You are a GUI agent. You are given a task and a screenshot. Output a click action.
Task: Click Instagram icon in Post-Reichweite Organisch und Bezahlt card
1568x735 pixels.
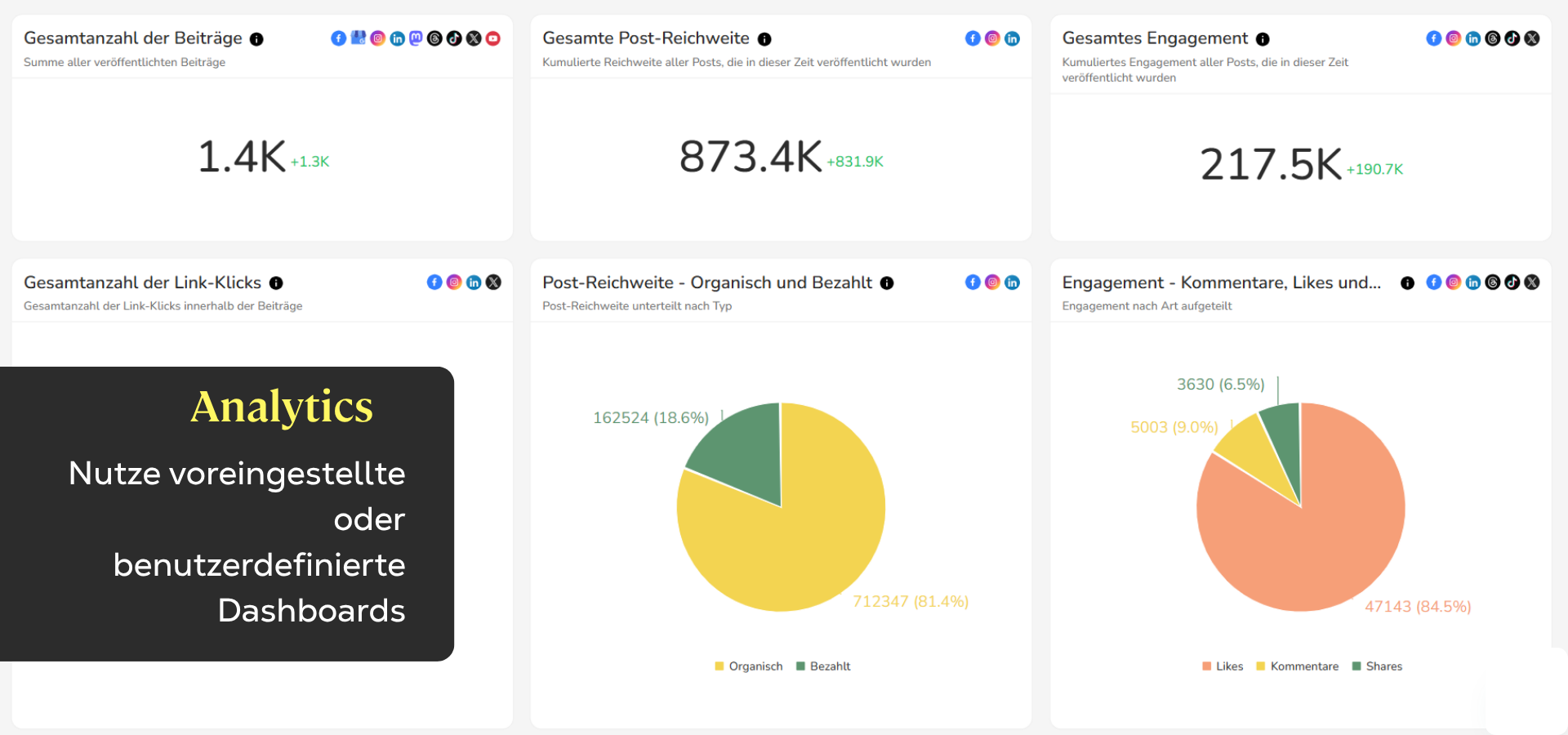click(992, 283)
